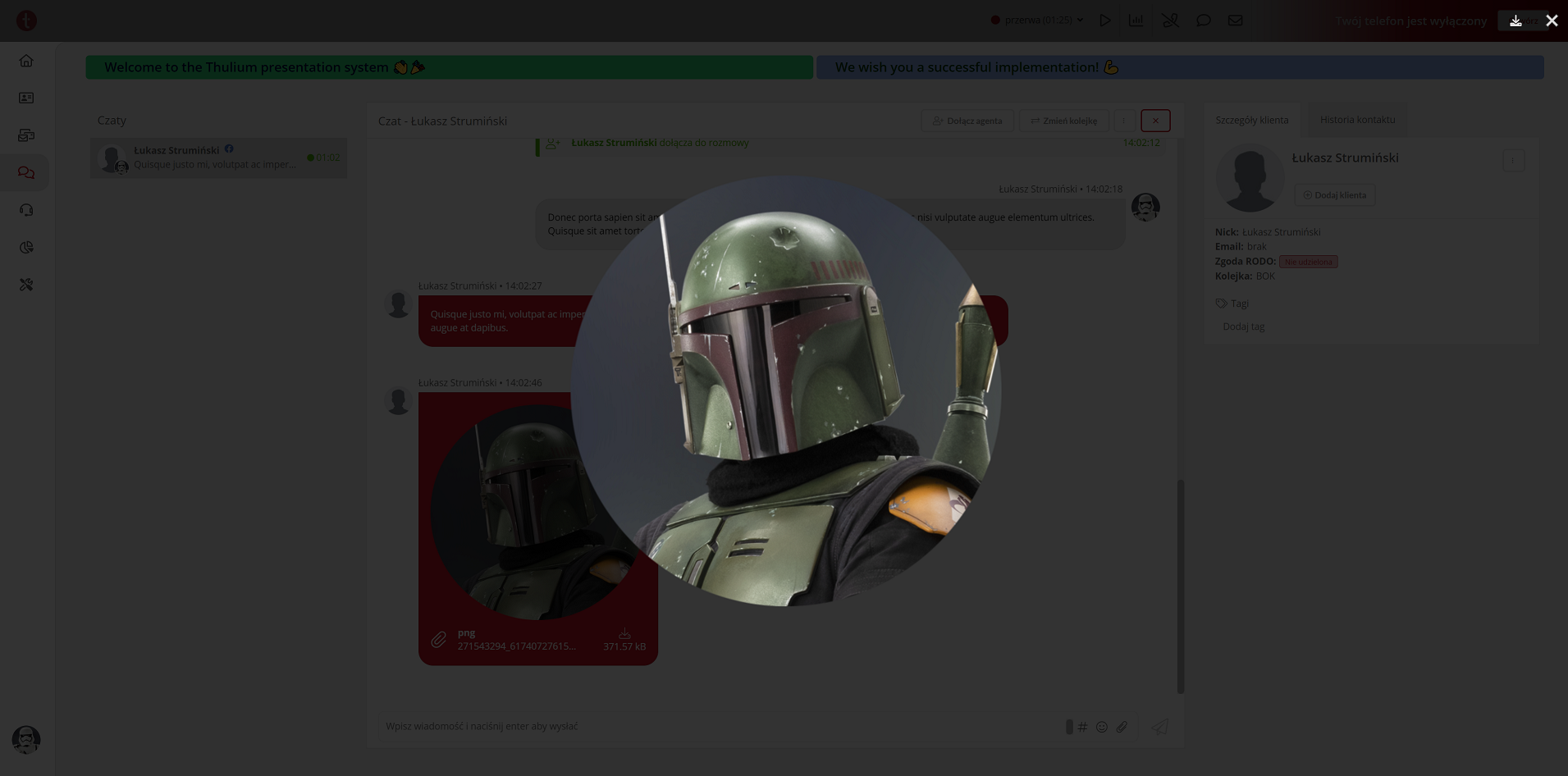Go to the Chats section in the sidebar
This screenshot has width=1568, height=776.
(26, 173)
